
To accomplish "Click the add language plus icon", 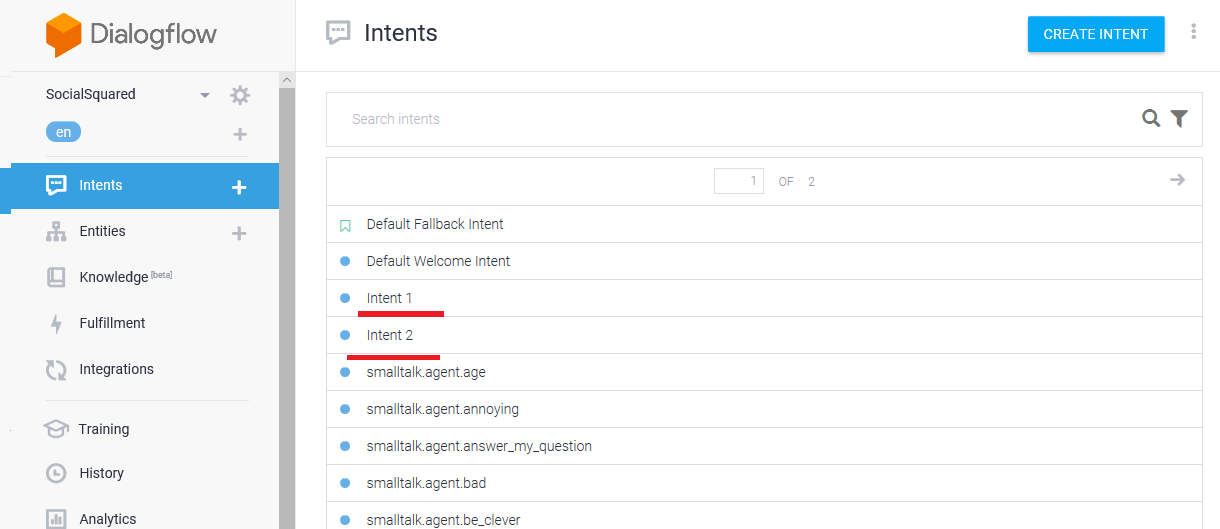I will click(240, 134).
